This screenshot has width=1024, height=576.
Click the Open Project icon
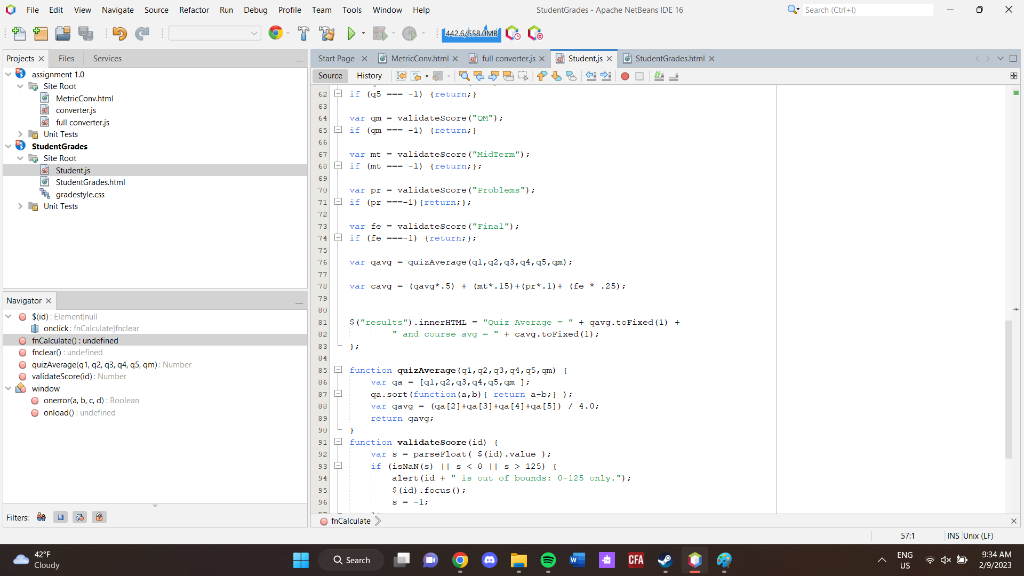[64, 33]
